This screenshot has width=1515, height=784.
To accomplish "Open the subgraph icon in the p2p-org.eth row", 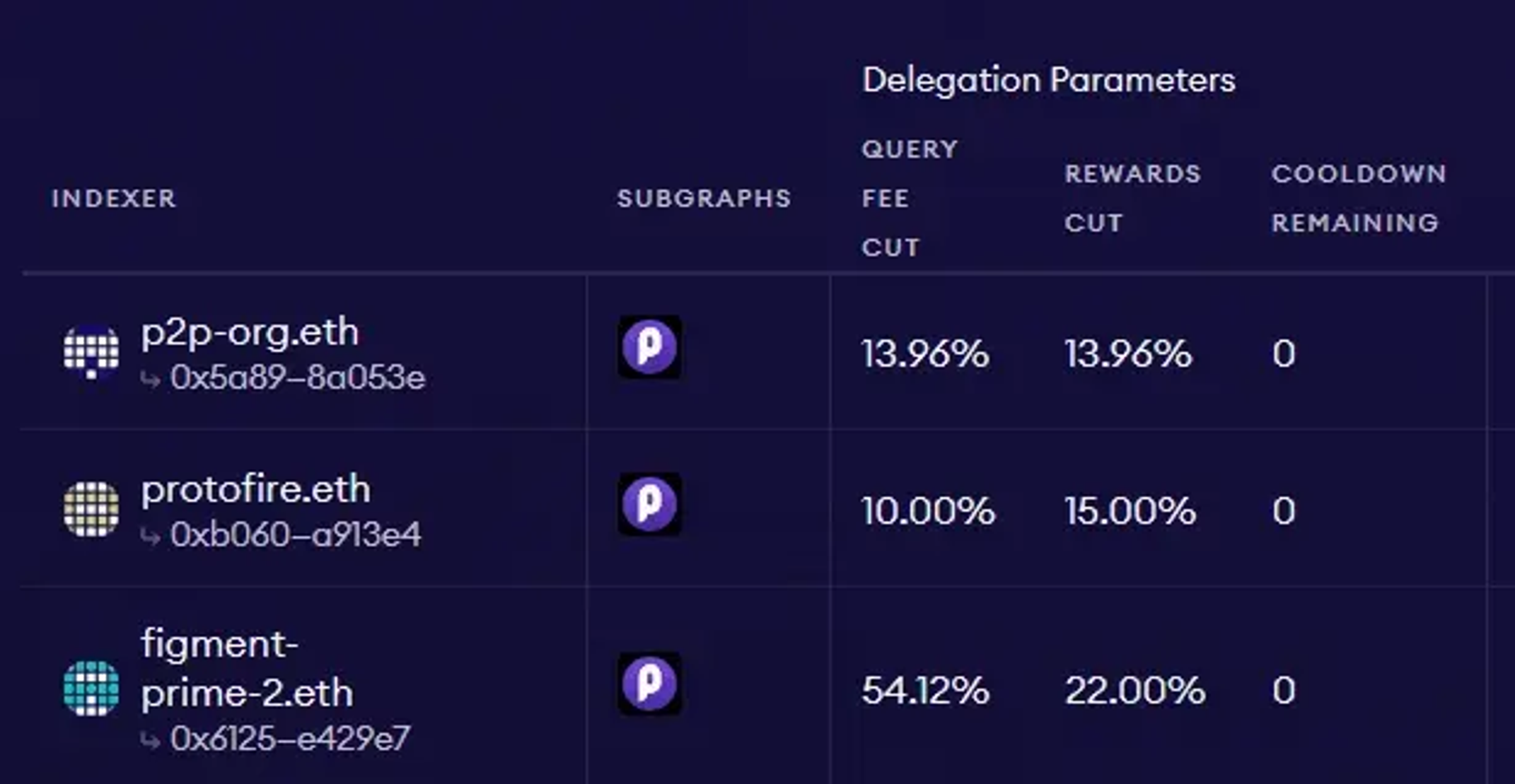I will point(649,347).
